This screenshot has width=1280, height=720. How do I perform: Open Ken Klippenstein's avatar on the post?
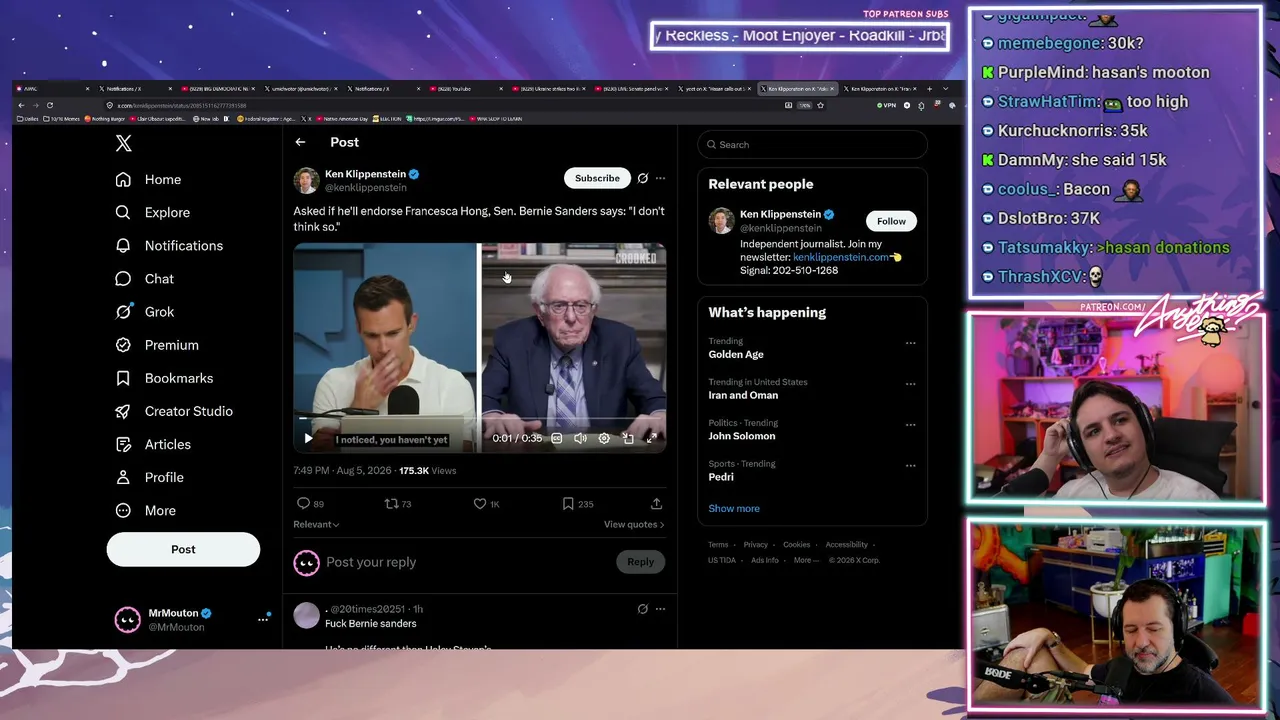coord(306,180)
